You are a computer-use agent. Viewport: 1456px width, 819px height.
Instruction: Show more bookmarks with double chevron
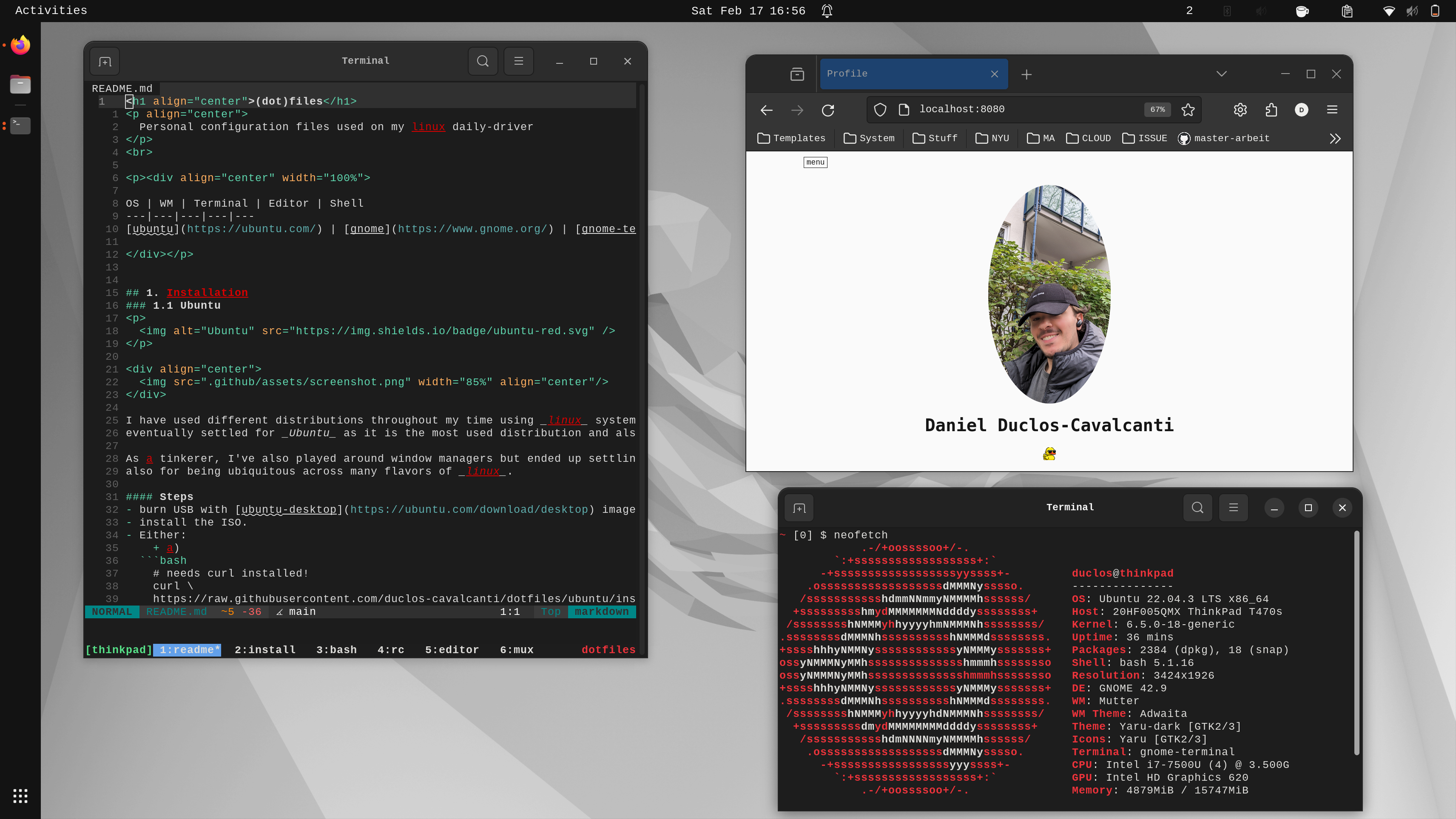coord(1335,139)
